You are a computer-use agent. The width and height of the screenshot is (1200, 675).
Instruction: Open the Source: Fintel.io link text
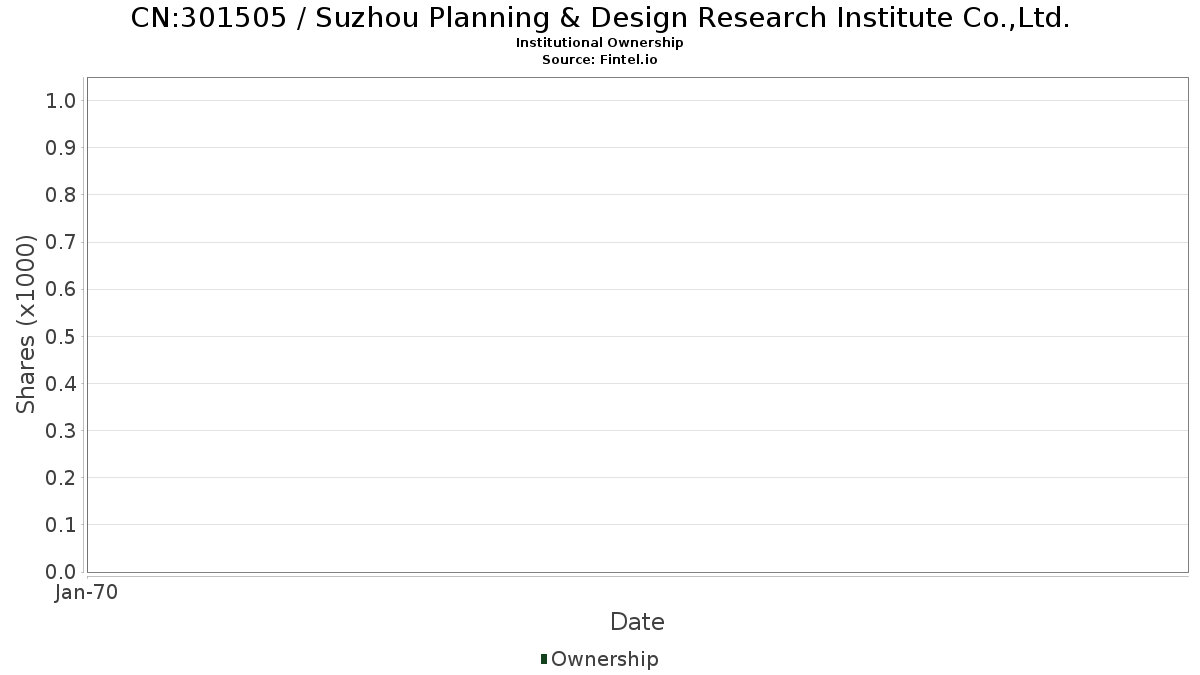(x=599, y=59)
